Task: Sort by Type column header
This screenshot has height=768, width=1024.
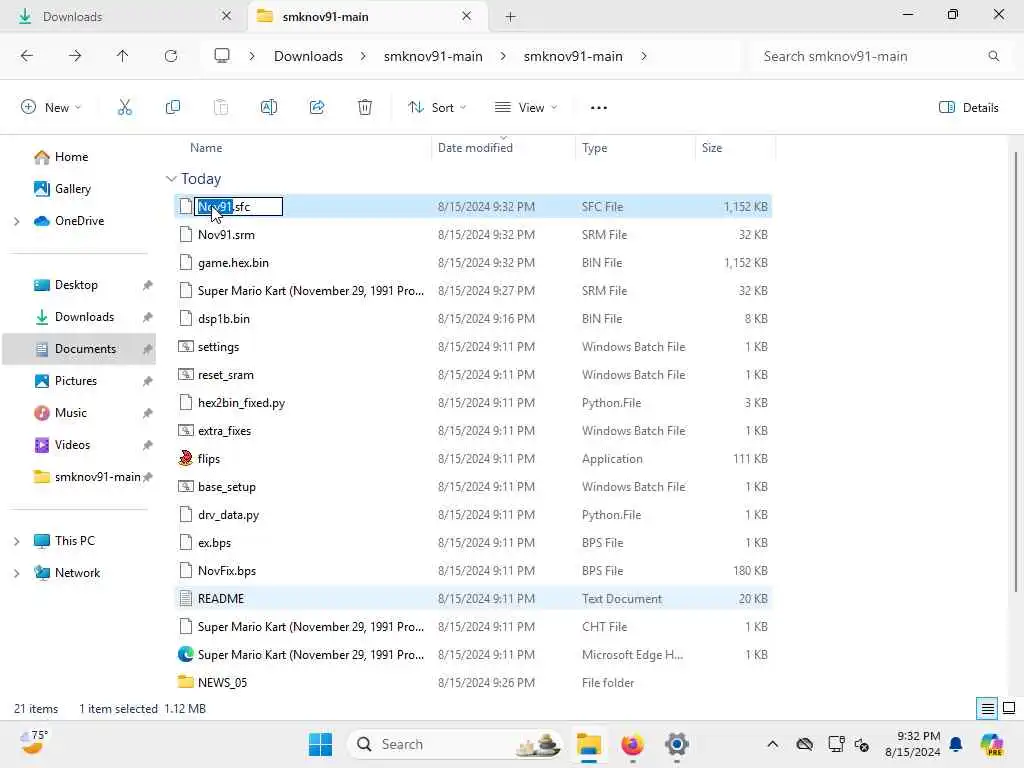Action: point(594,148)
